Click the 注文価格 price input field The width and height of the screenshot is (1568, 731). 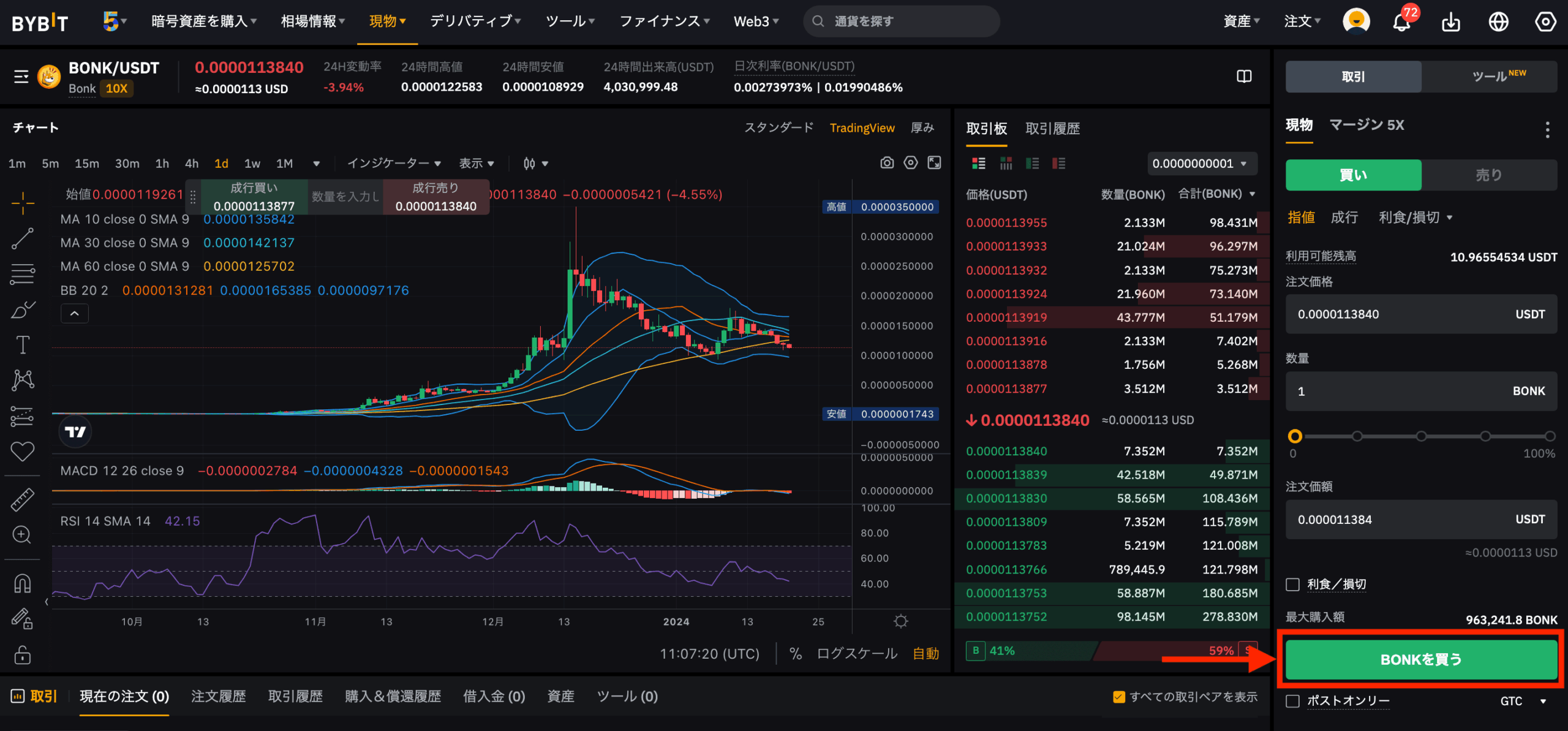tap(1421, 314)
